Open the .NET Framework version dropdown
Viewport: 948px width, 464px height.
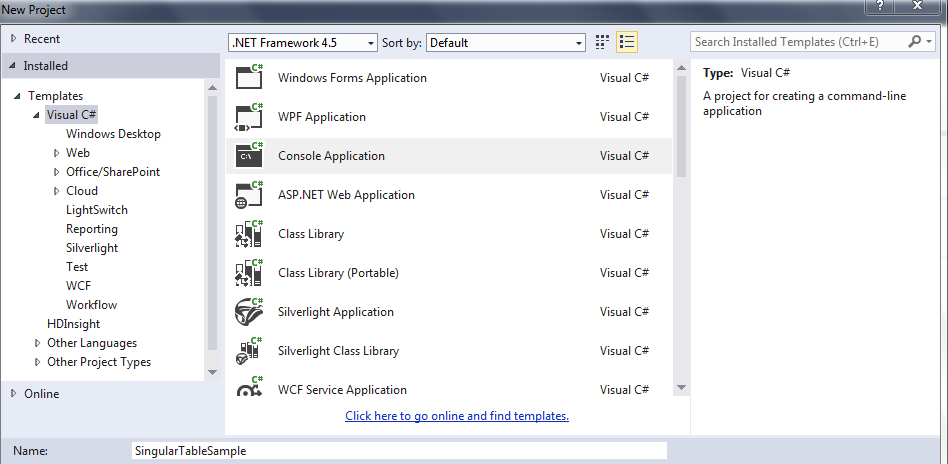tap(303, 43)
